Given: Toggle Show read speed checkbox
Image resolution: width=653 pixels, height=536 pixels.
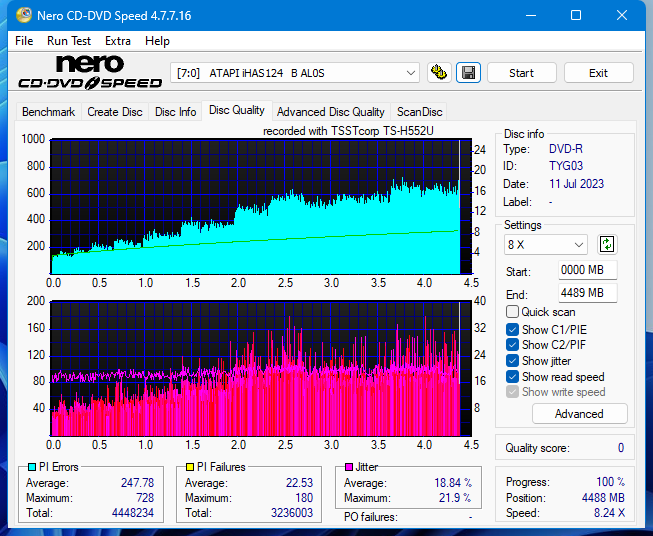Looking at the screenshot, I should [x=512, y=376].
